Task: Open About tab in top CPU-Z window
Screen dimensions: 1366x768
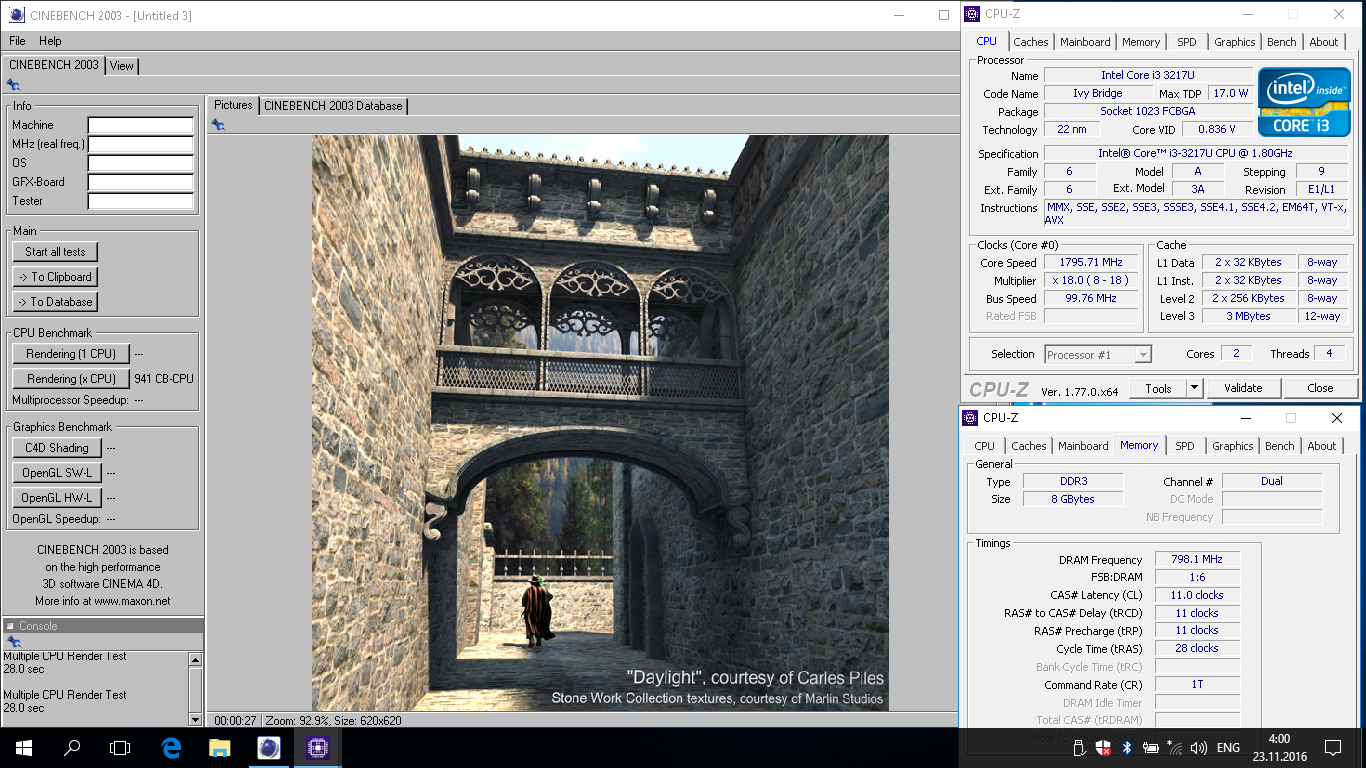Action: pos(1324,42)
